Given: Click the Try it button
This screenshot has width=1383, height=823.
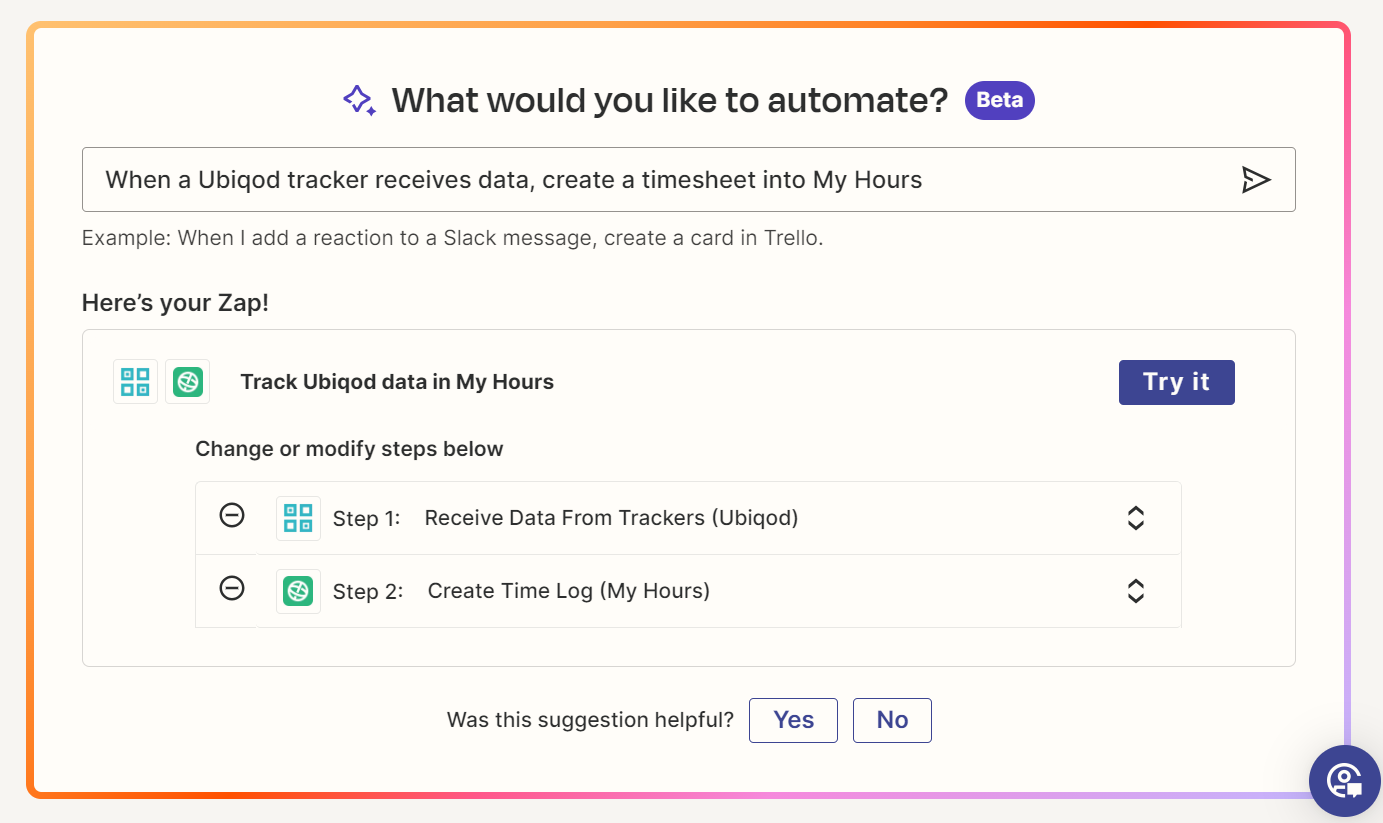Looking at the screenshot, I should tap(1176, 382).
